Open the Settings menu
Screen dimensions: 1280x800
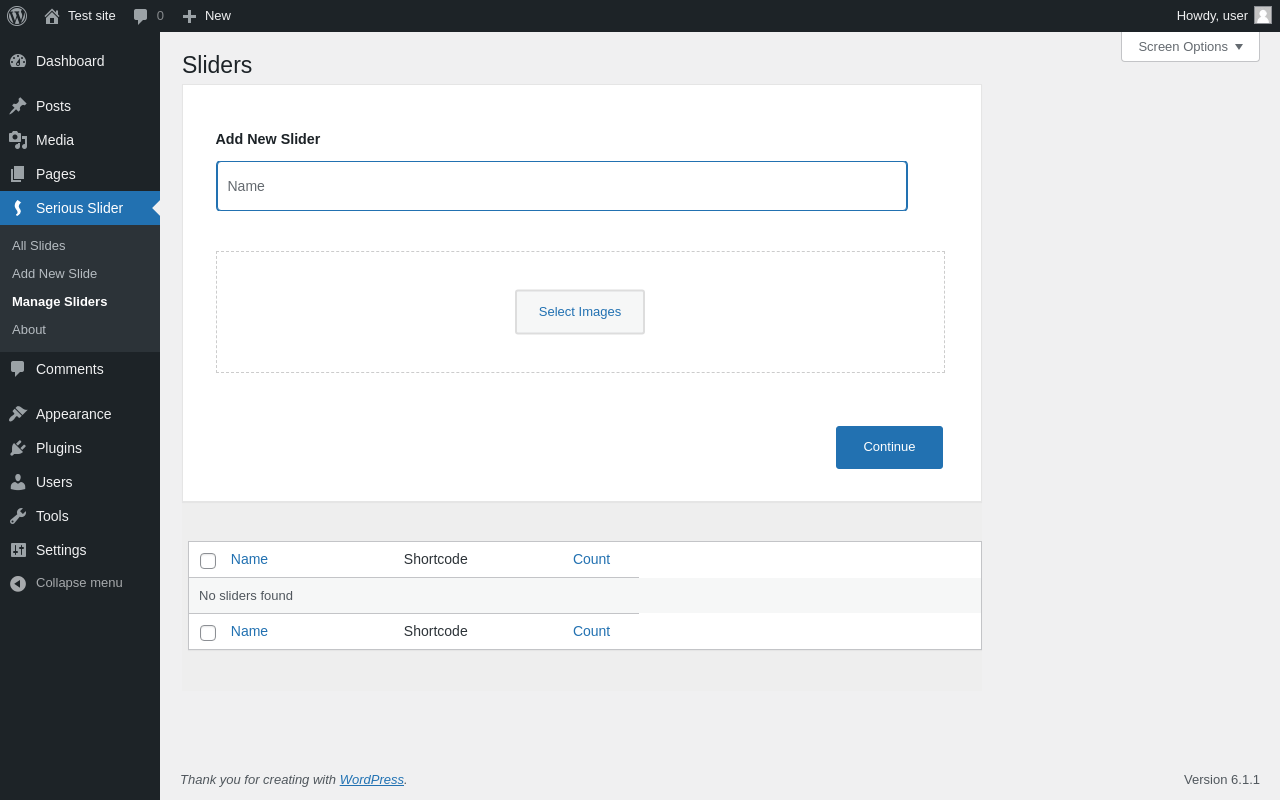(80, 550)
